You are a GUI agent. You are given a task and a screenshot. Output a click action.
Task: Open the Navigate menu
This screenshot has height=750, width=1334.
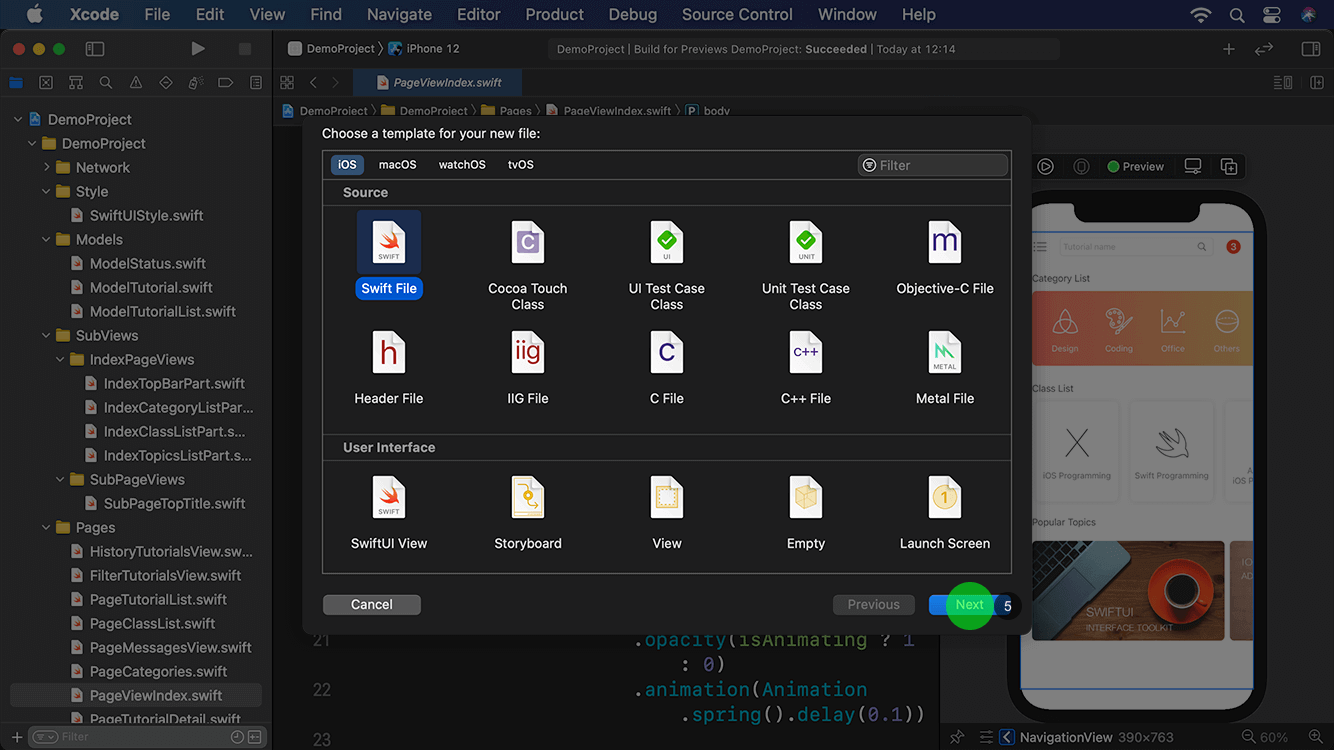(x=399, y=14)
